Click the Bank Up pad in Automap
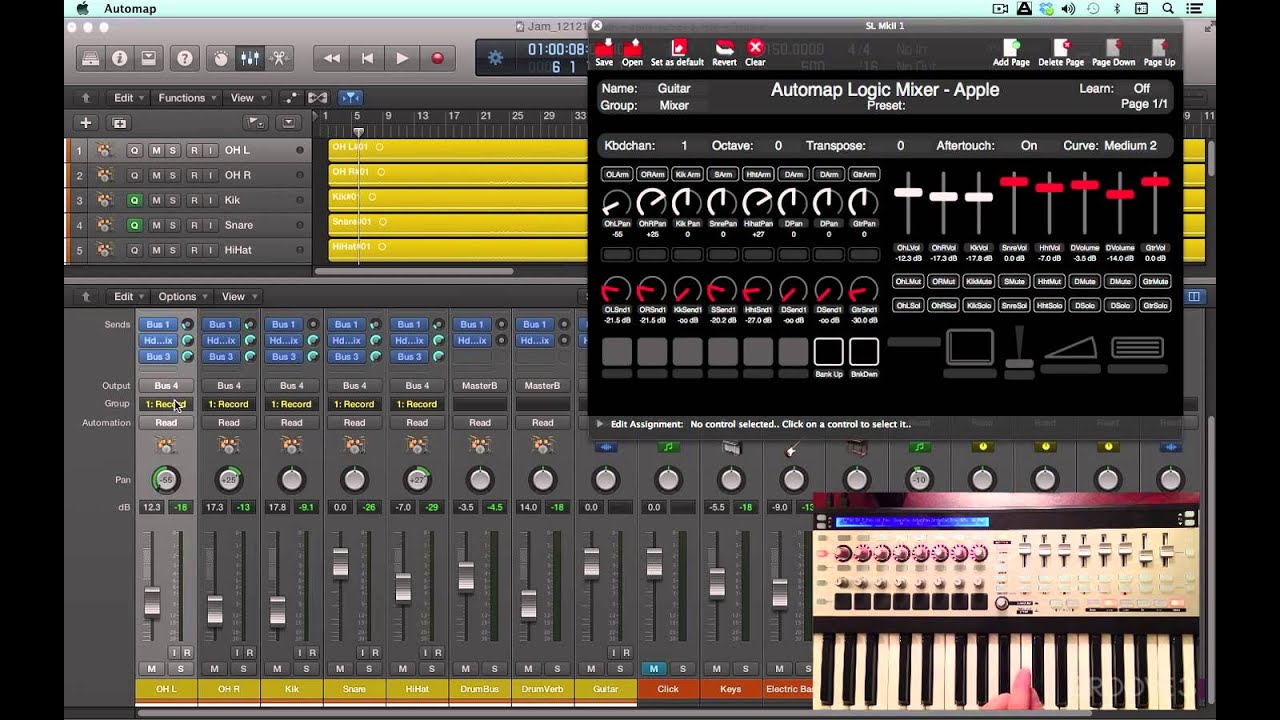The image size is (1280, 720). (x=828, y=351)
